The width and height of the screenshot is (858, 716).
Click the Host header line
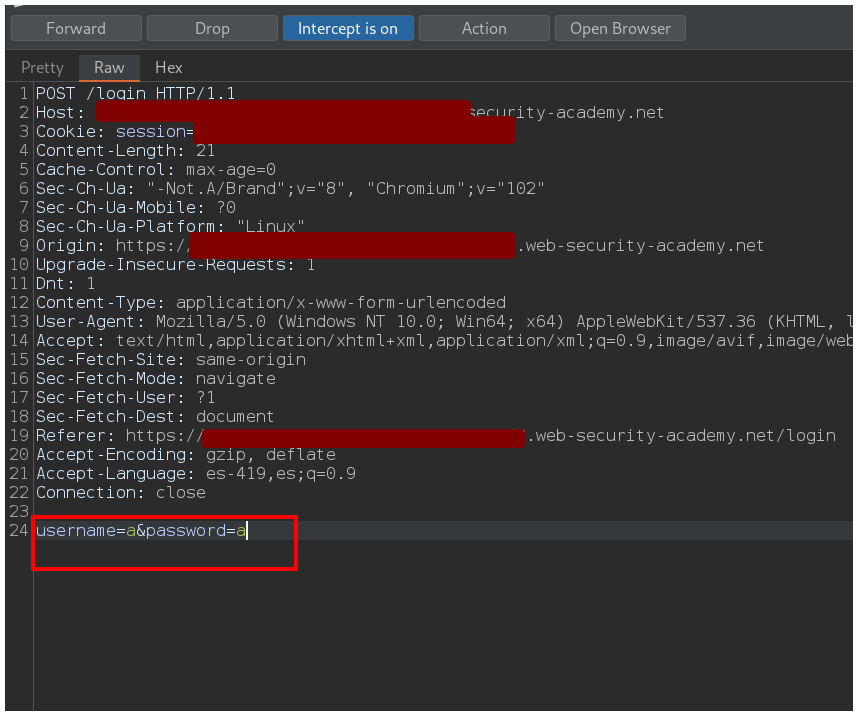60,113
